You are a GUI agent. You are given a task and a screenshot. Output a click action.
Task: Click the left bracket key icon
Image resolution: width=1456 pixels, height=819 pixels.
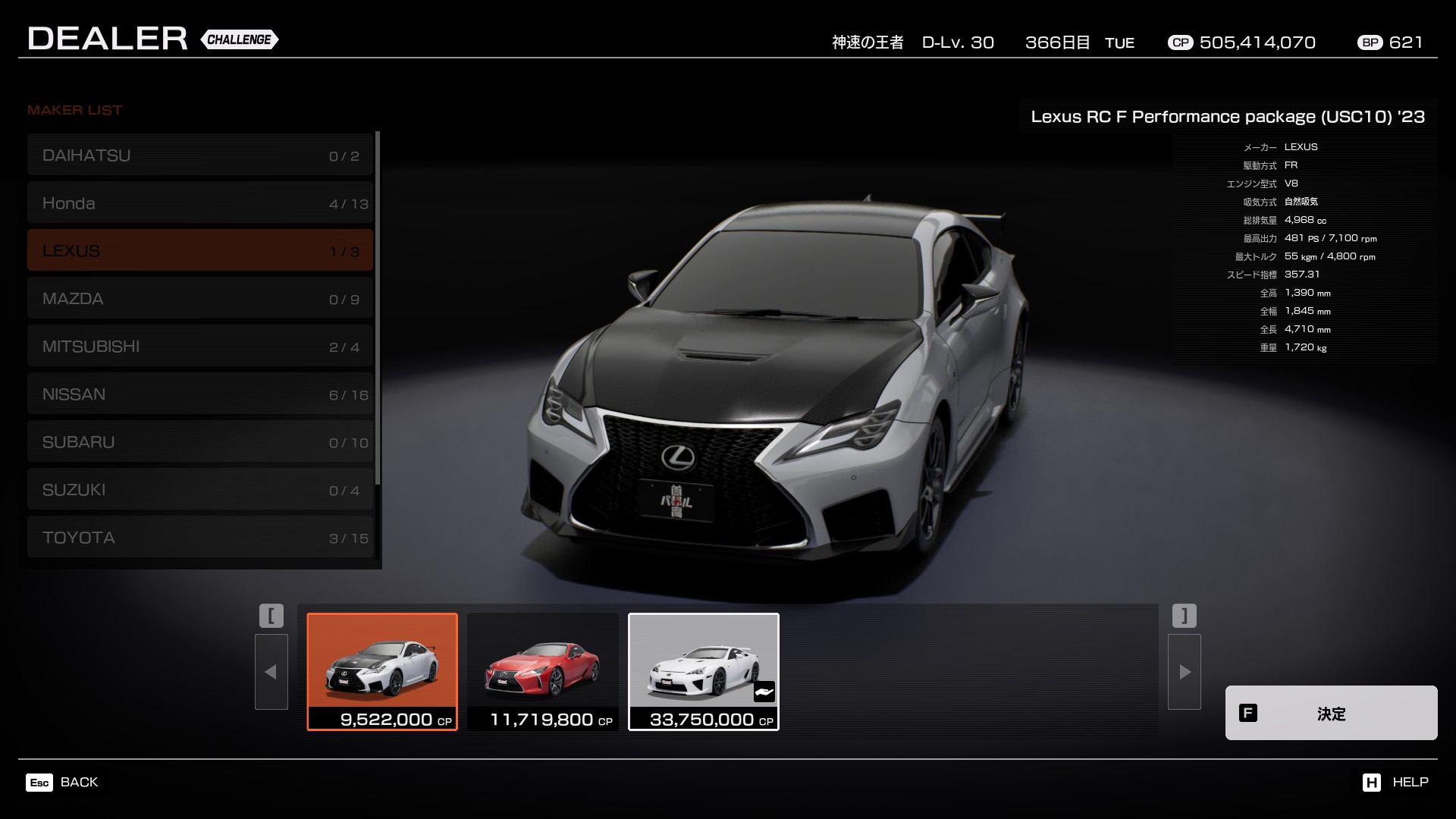271,615
